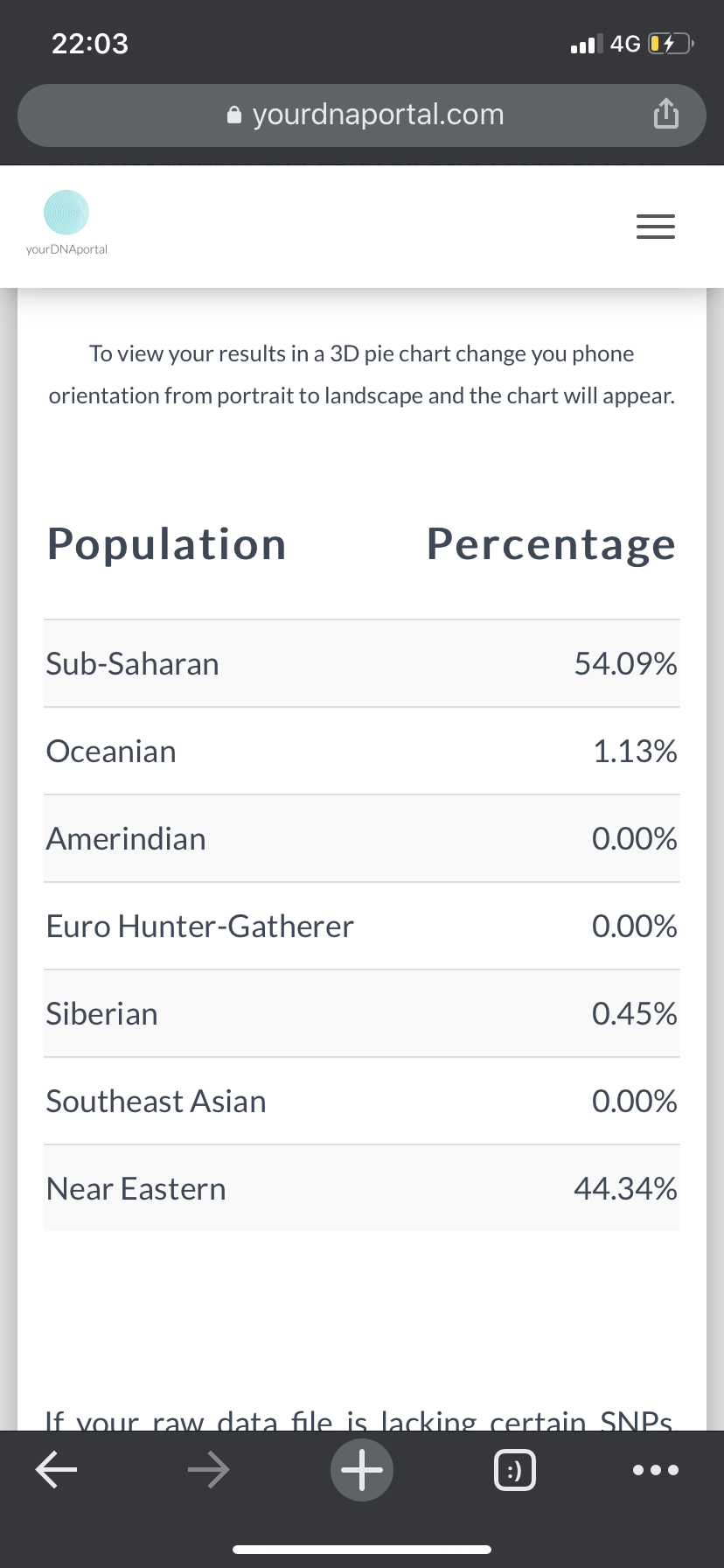Tap the yourdnaportal.com address field
This screenshot has width=724, height=1568.
click(362, 115)
